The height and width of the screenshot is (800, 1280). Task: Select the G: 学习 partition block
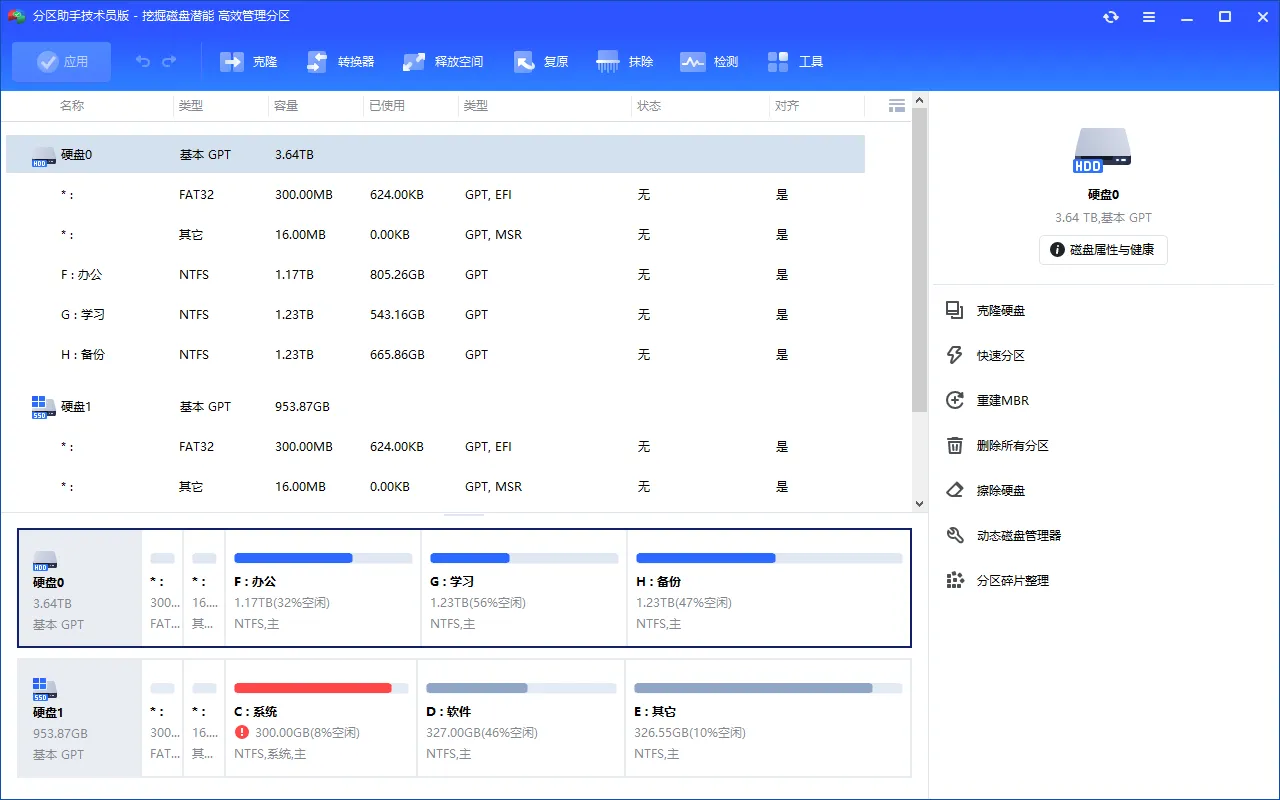(523, 588)
